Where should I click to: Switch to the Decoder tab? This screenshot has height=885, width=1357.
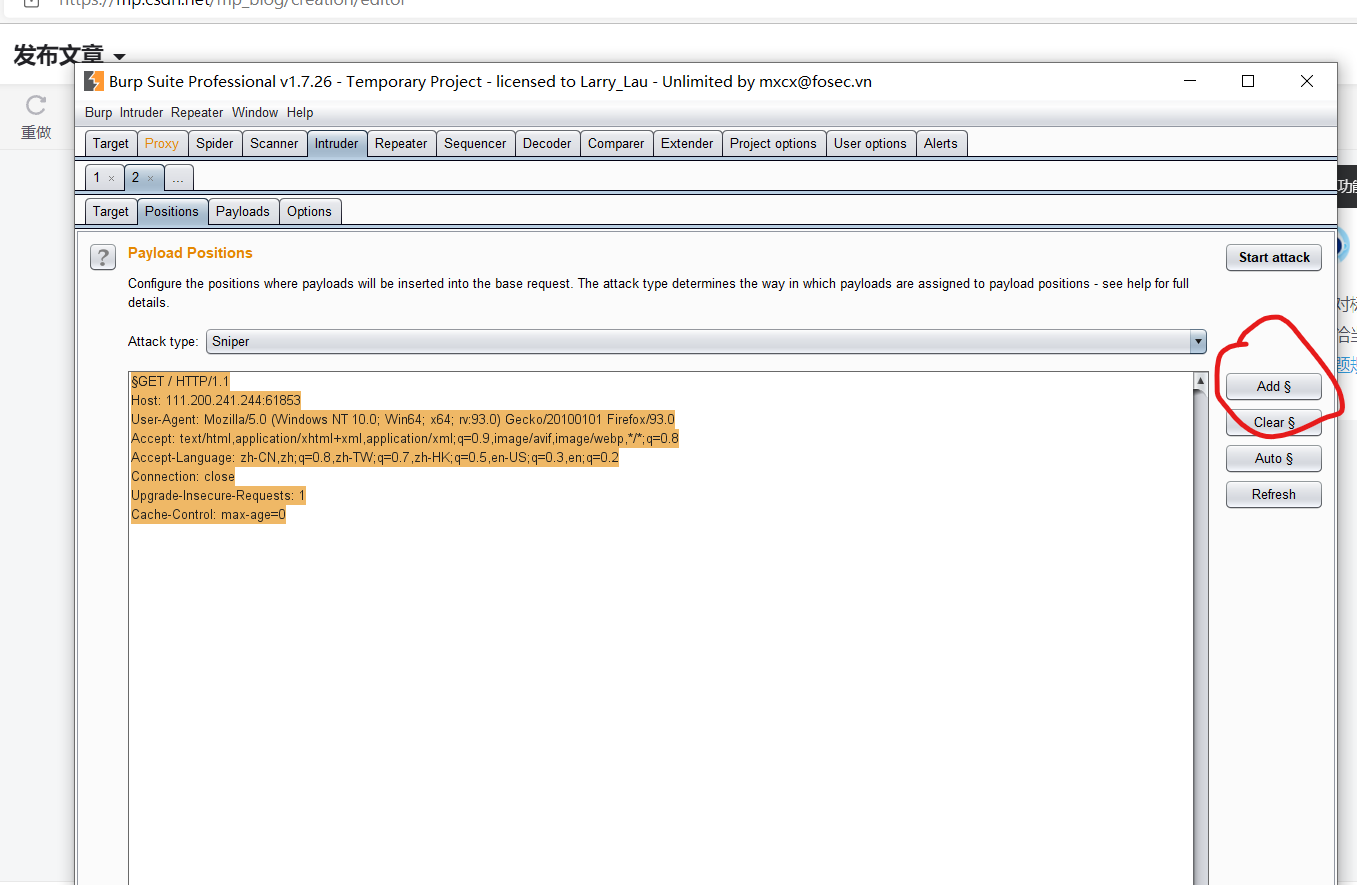(547, 143)
